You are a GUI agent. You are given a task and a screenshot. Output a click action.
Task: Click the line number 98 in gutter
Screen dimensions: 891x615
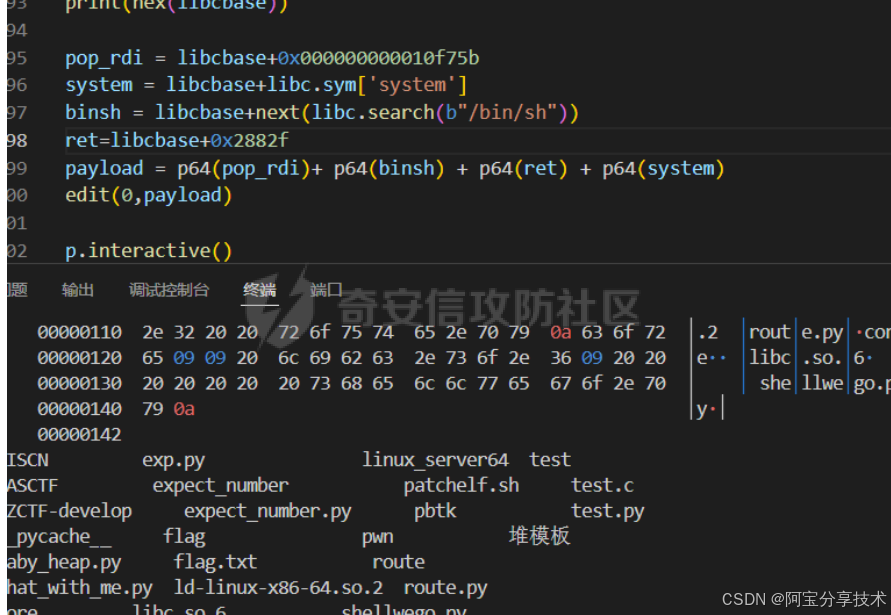16,140
